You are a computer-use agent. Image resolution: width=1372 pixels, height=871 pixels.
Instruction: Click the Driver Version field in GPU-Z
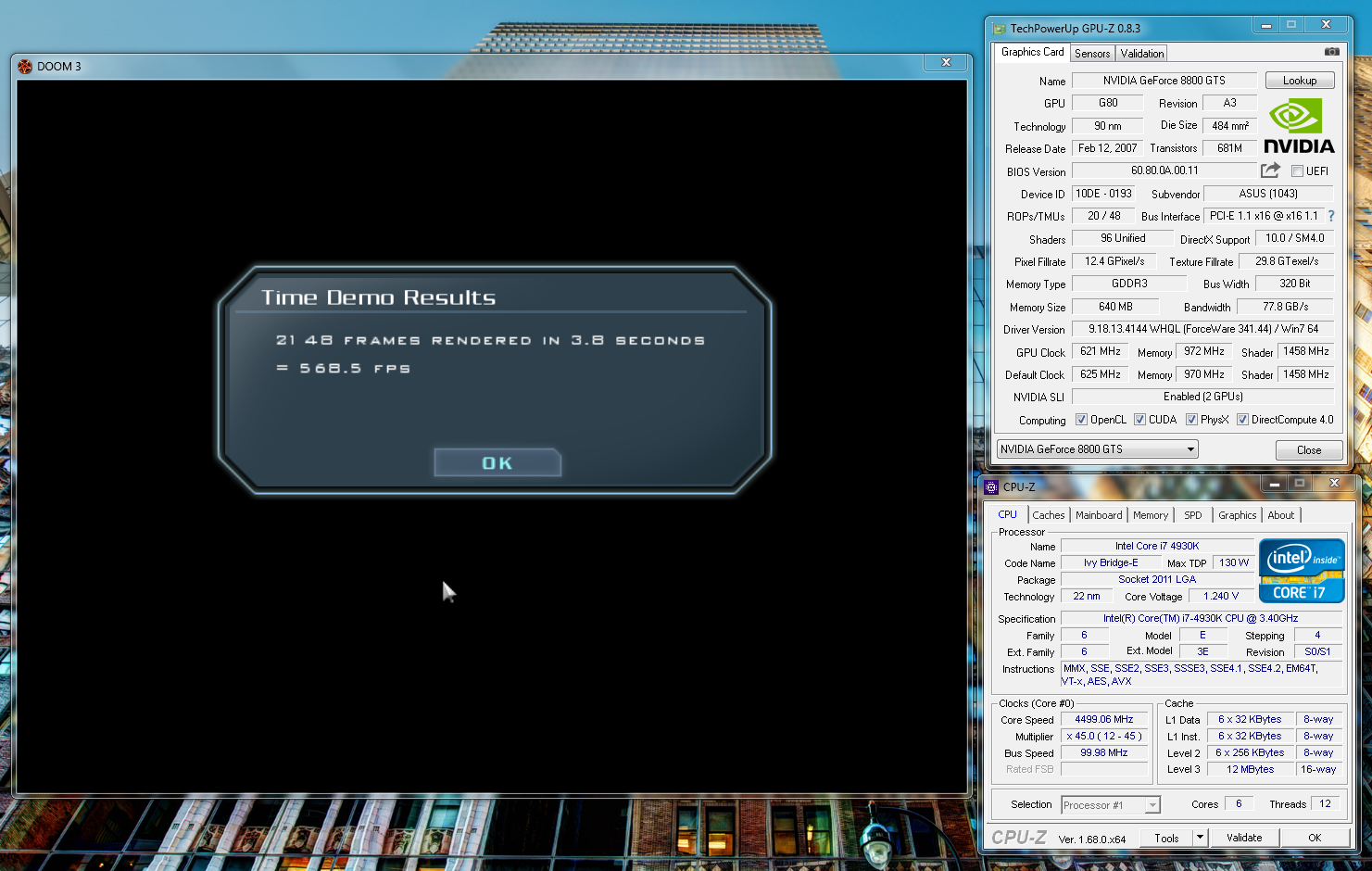click(1202, 329)
